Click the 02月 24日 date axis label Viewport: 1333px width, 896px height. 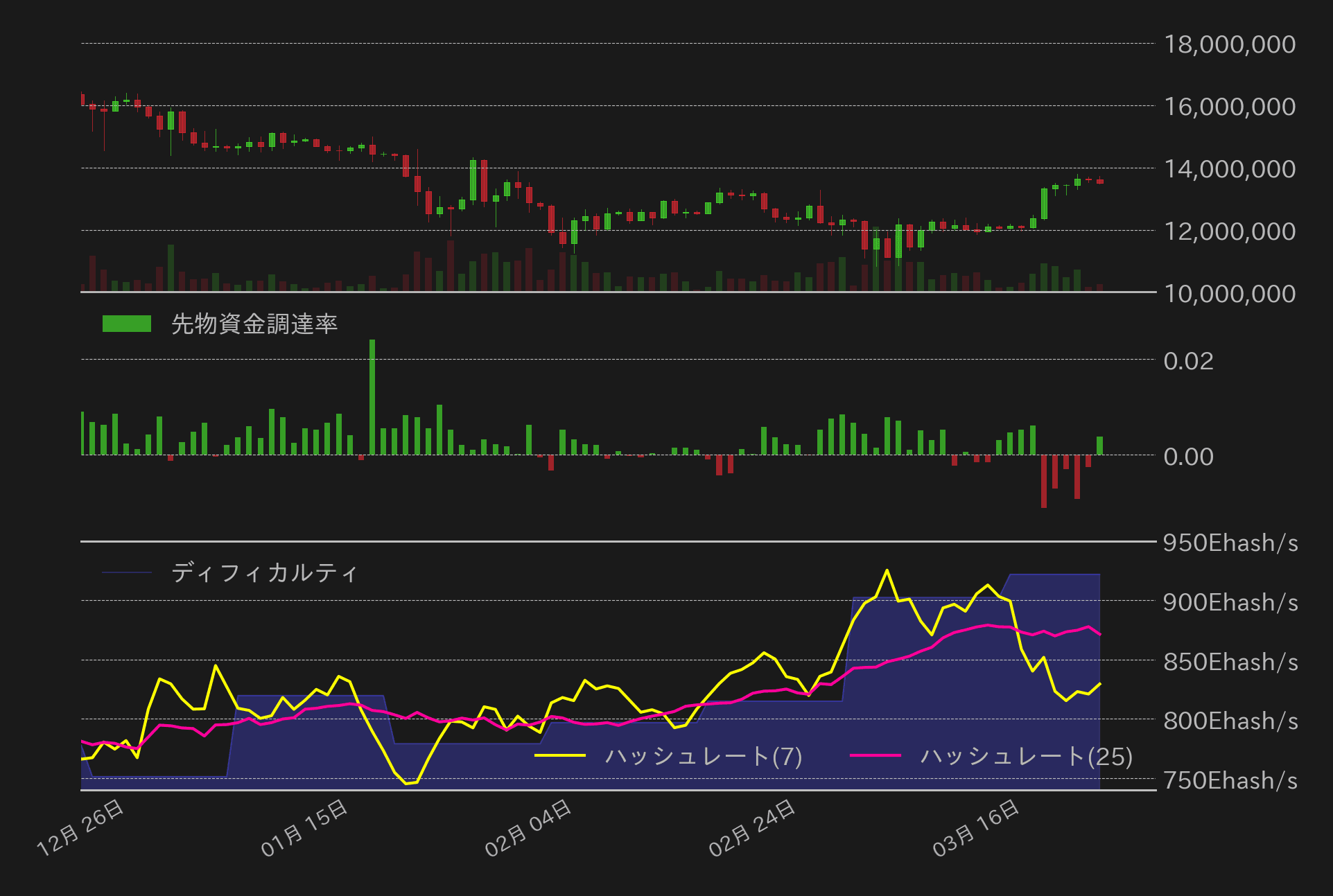pos(752,827)
